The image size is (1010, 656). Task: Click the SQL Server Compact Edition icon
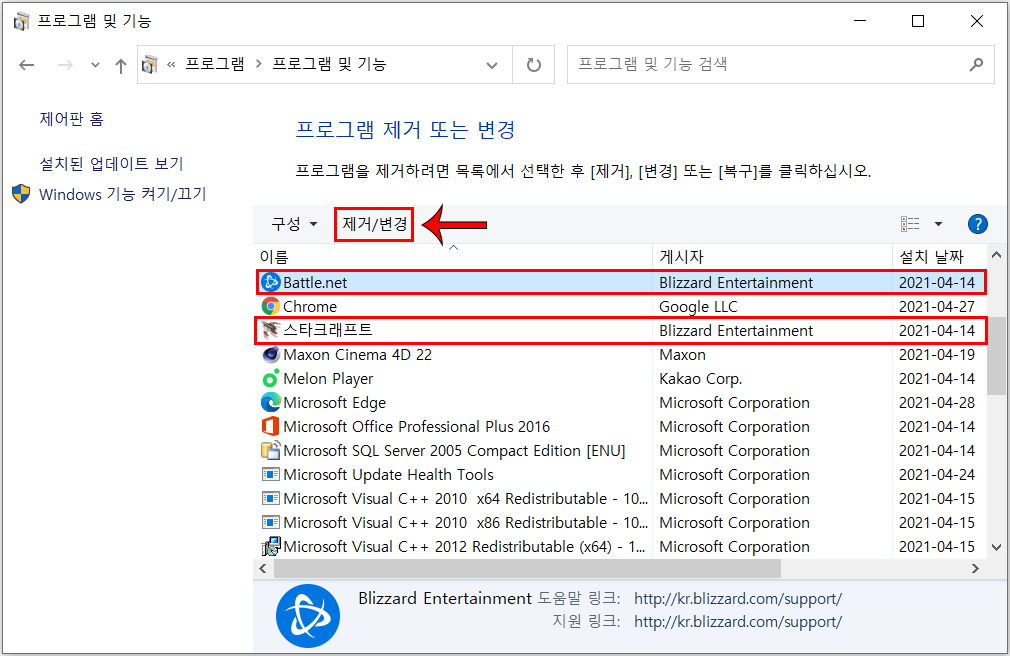click(271, 450)
